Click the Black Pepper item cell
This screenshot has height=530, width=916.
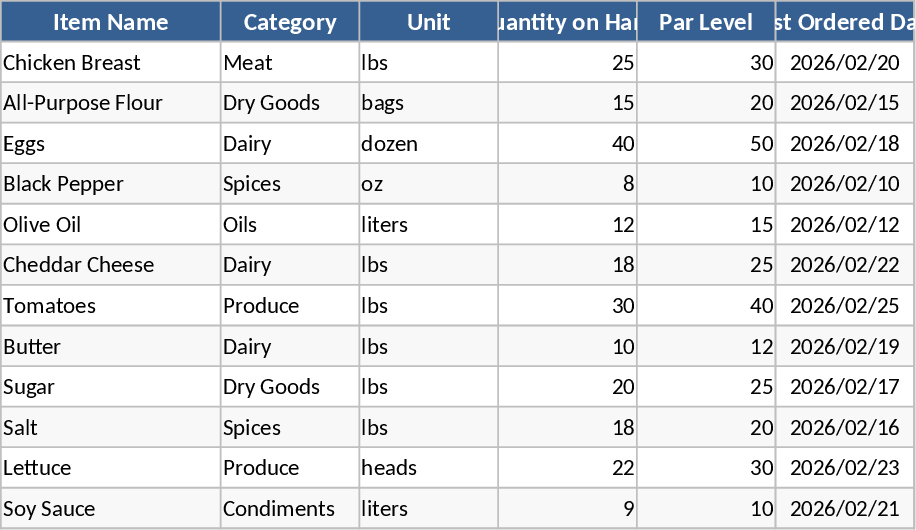tap(110, 184)
